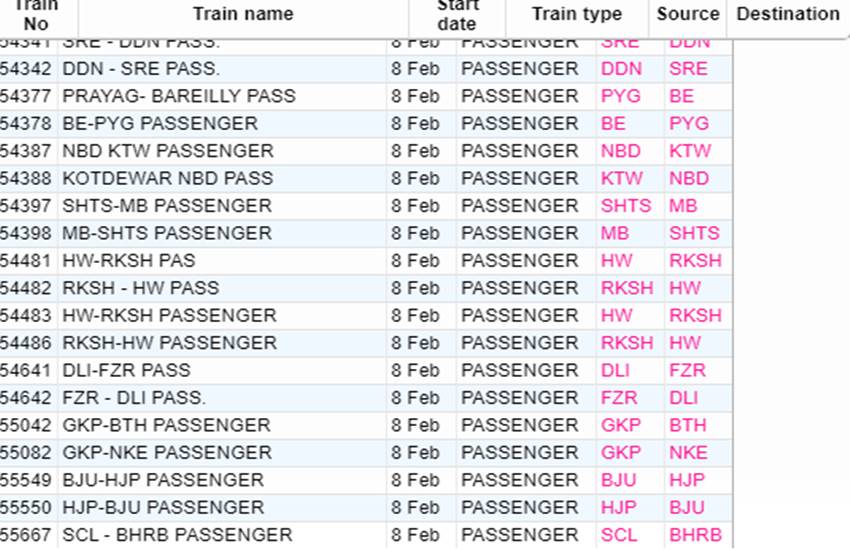The width and height of the screenshot is (850, 550).
Task: Open source station link PYG for train 54377
Action: pyautogui.click(x=621, y=96)
